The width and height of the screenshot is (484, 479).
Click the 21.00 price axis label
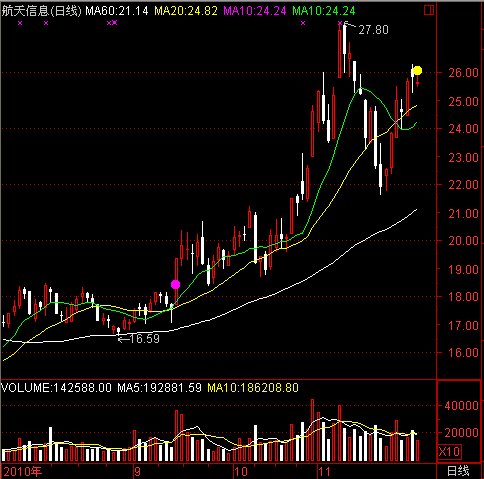[x=463, y=213]
